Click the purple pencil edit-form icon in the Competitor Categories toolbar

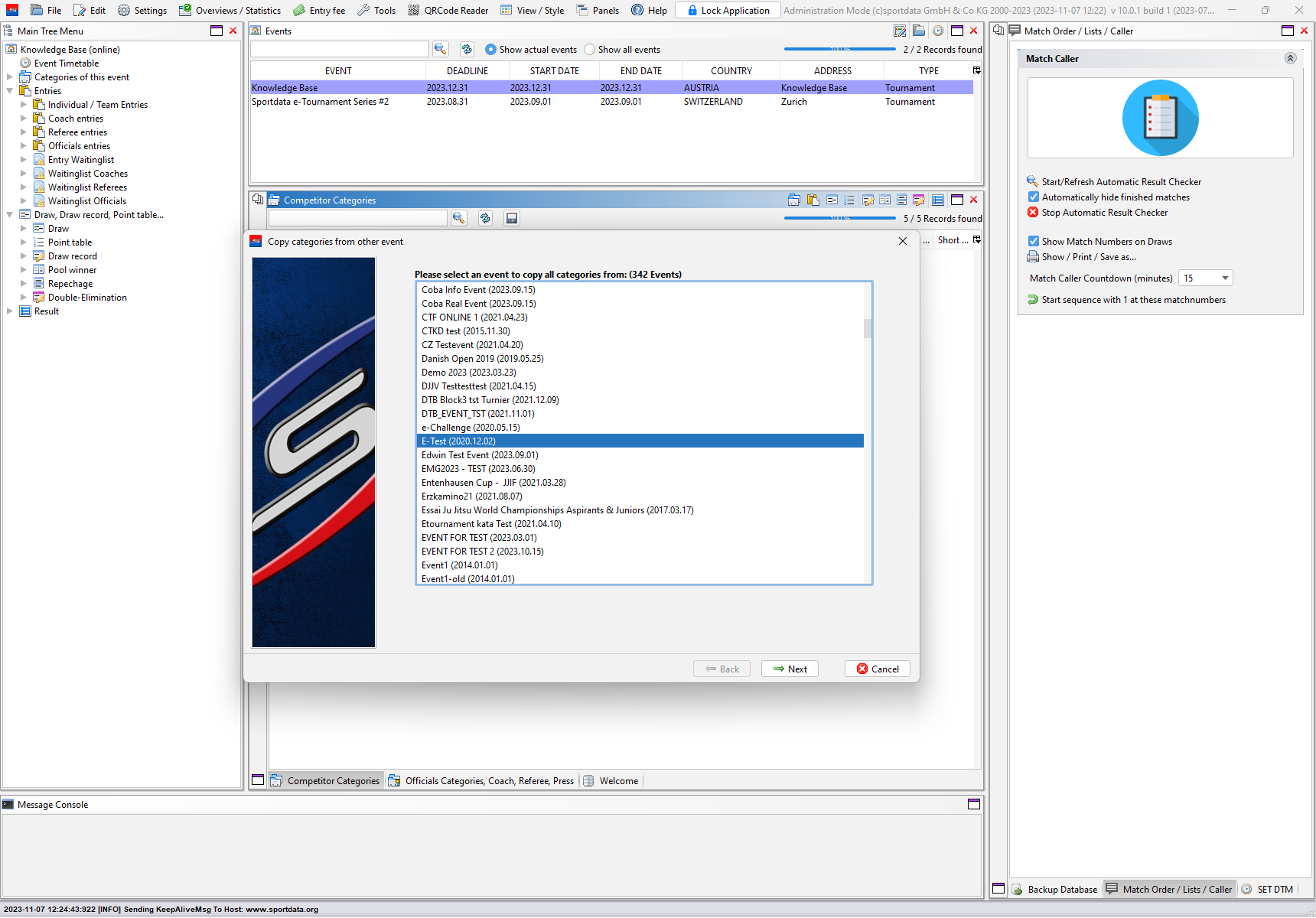click(x=918, y=200)
